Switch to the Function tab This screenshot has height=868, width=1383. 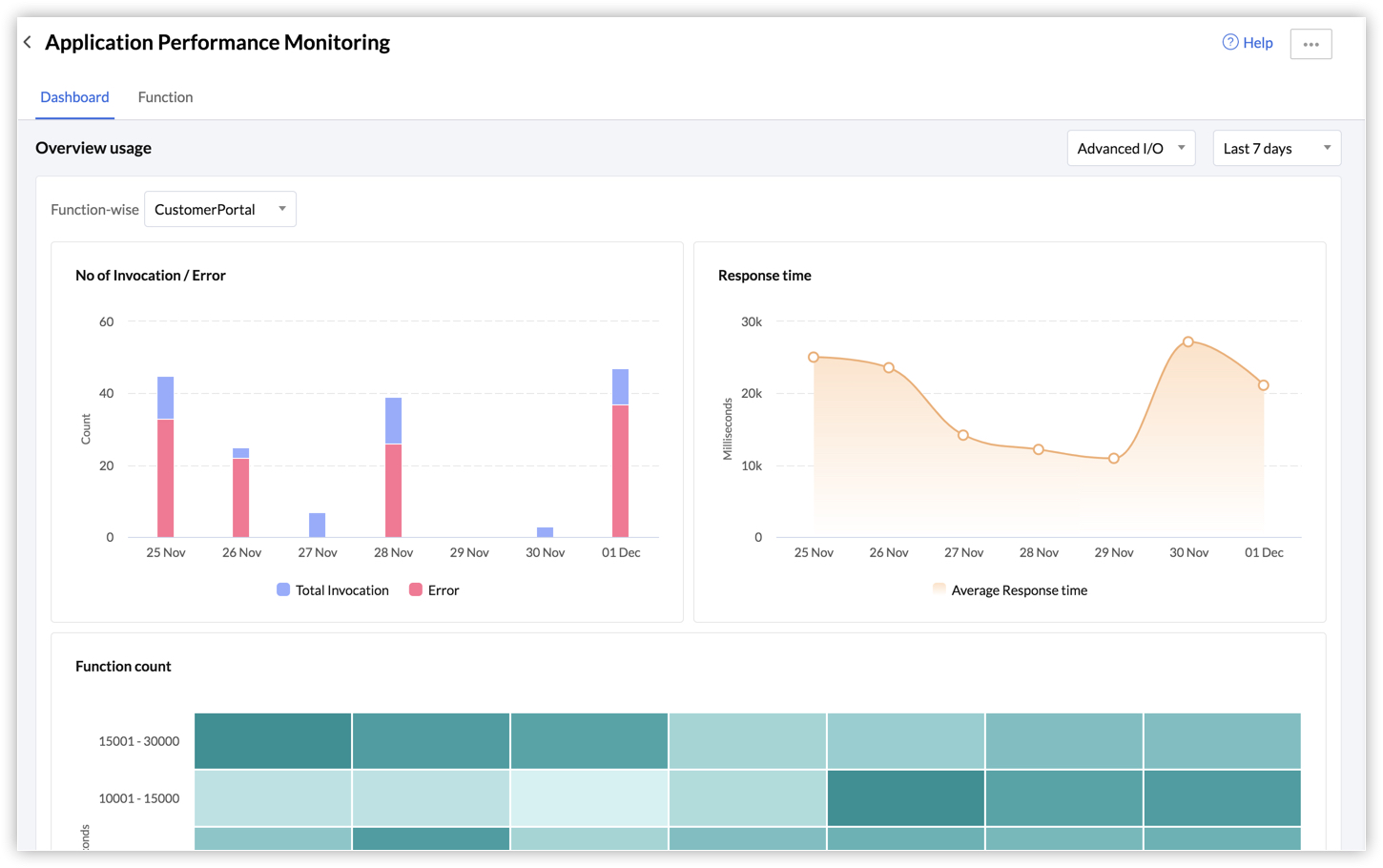[x=165, y=97]
